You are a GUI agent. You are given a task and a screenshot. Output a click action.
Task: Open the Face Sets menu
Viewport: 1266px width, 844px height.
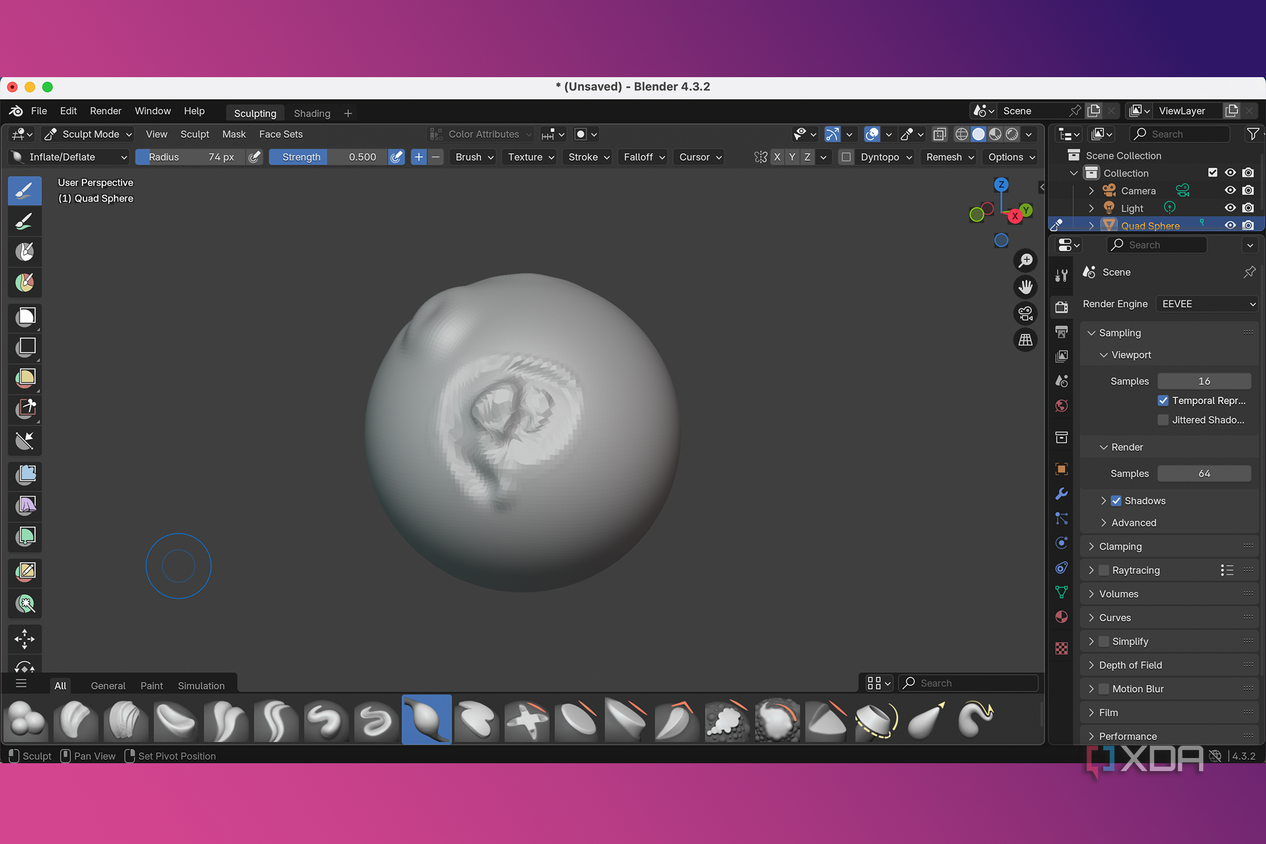(281, 134)
